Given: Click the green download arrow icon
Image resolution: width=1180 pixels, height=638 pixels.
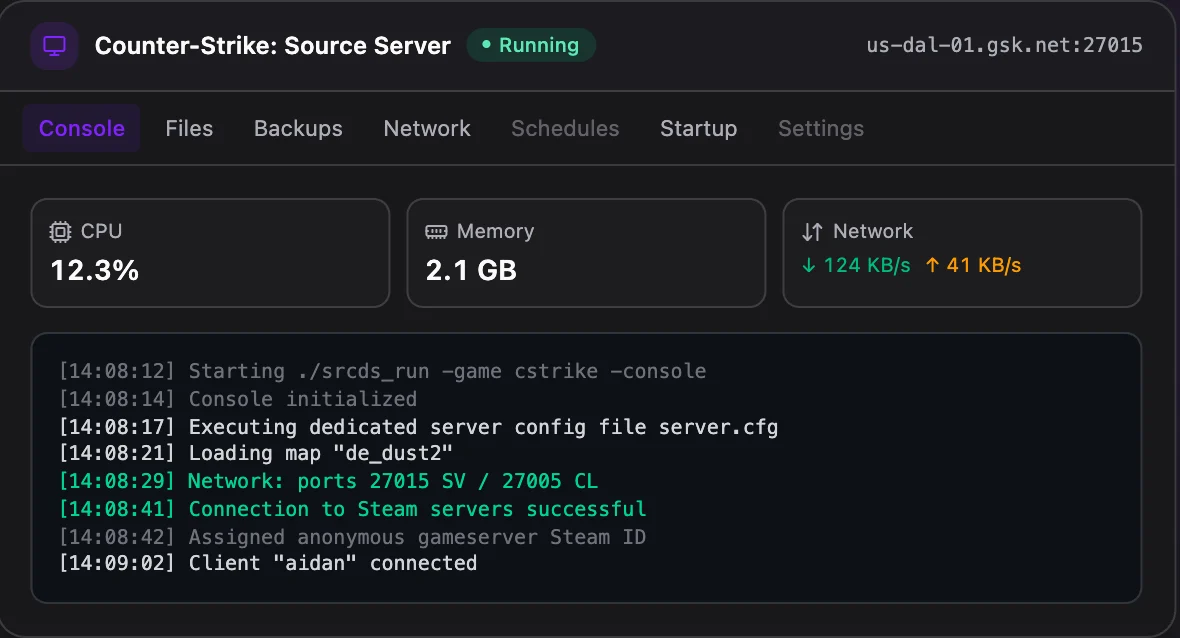Looking at the screenshot, I should point(808,265).
